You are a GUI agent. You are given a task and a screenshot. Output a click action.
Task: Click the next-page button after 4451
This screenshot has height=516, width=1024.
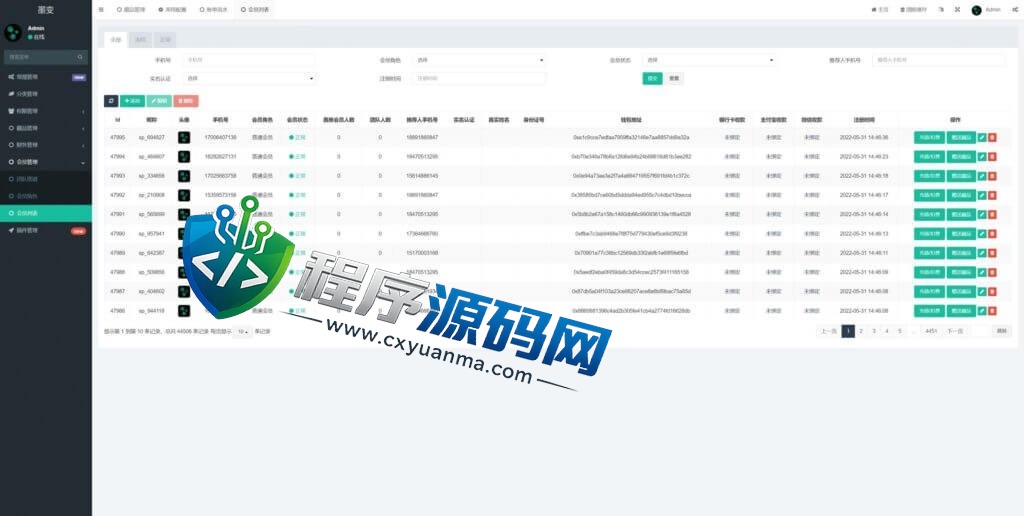click(x=955, y=331)
